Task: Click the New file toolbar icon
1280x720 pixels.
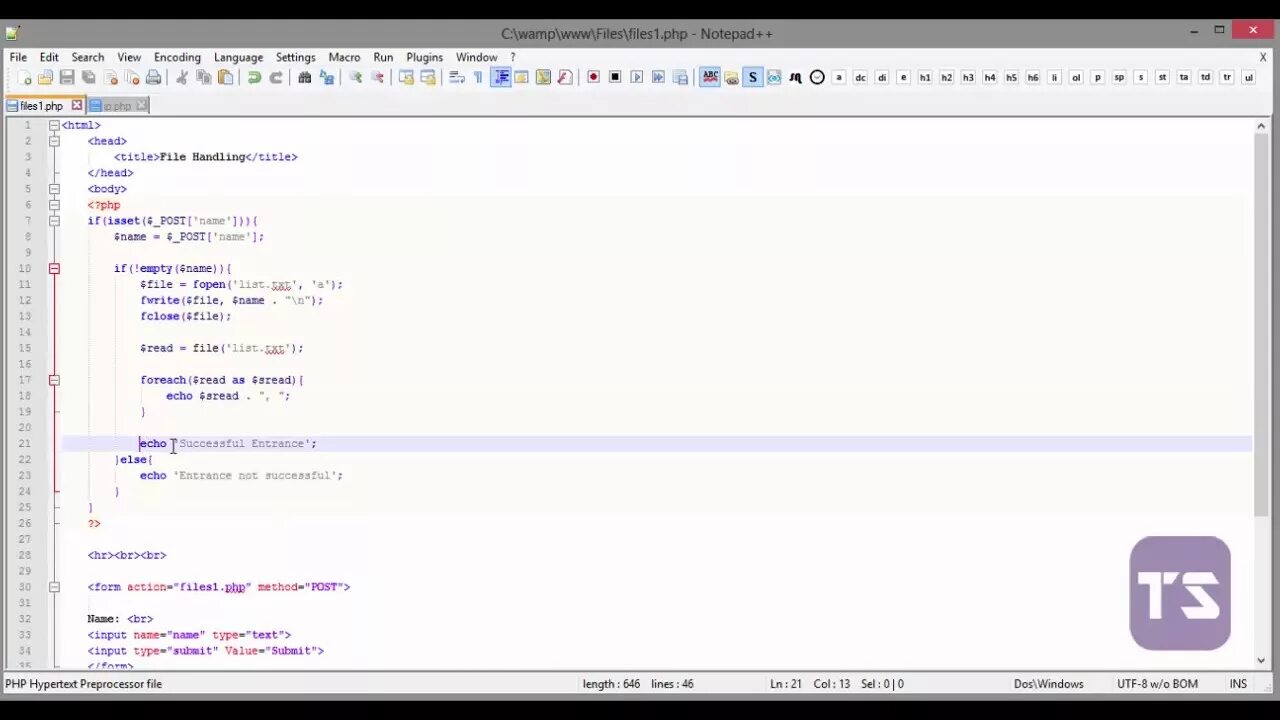Action: (24, 77)
